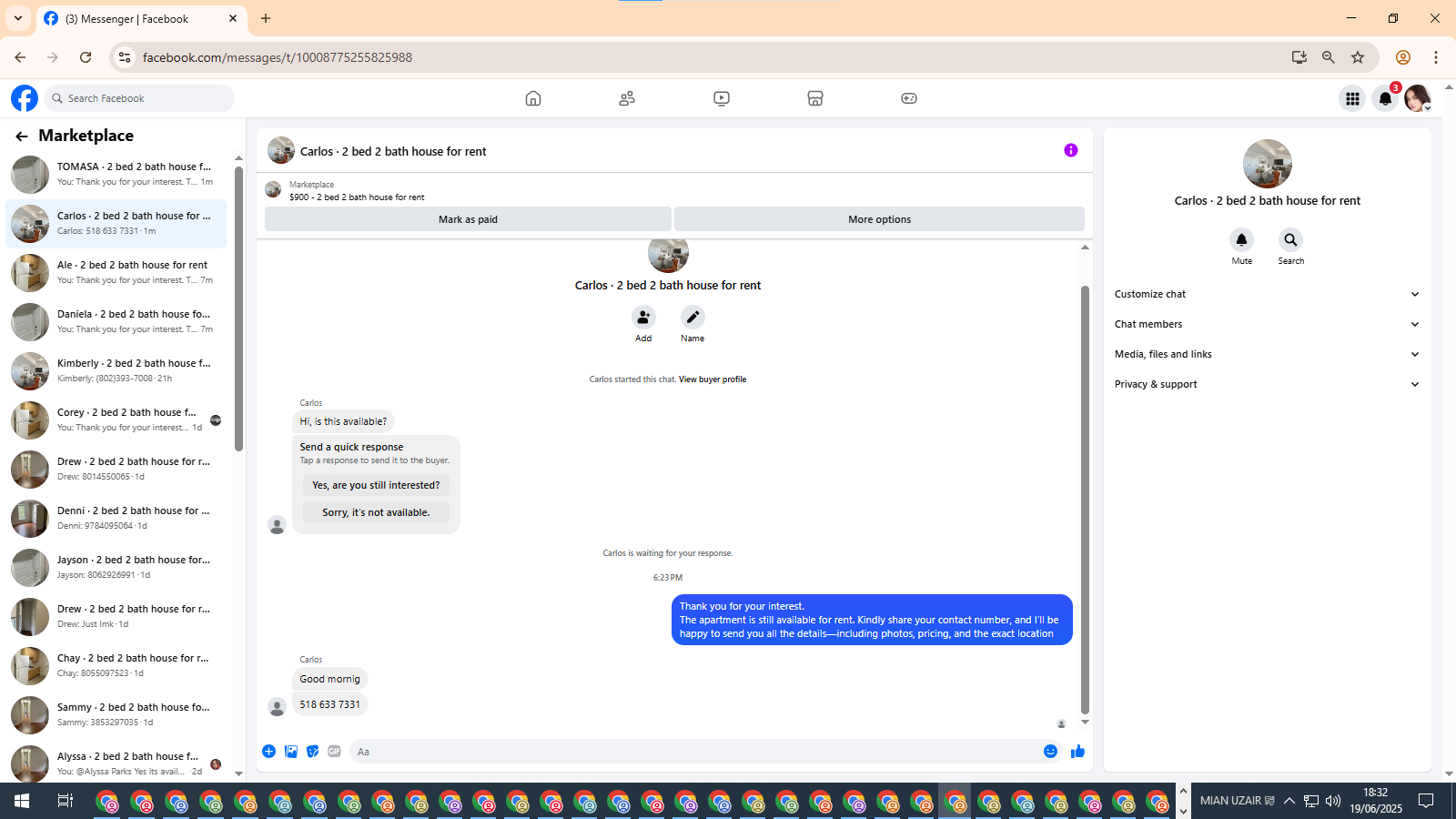Open the Windows Start menu
Viewport: 1456px width, 819px height.
click(x=22, y=801)
